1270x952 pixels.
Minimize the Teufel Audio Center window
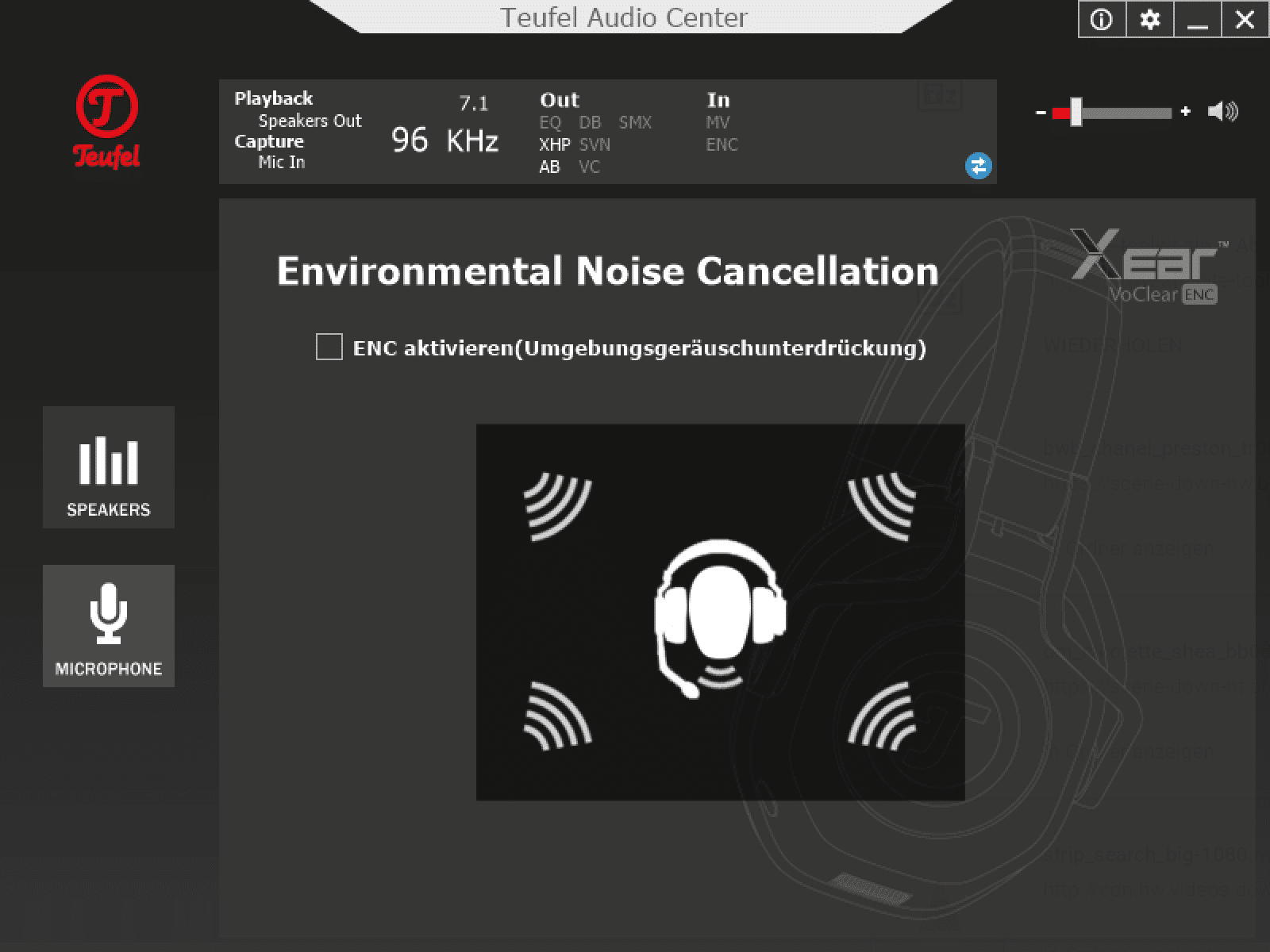[x=1197, y=20]
